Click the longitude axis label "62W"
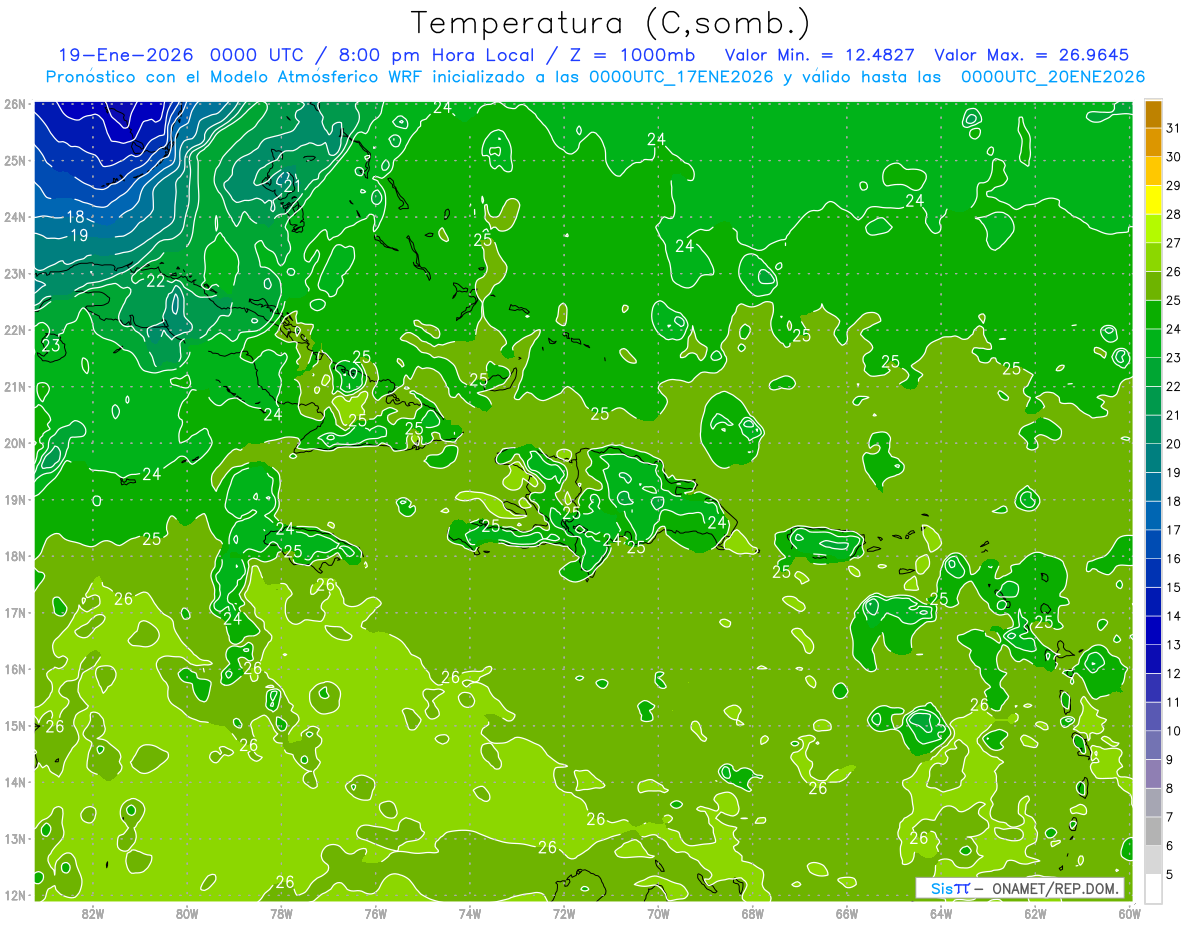 tap(1035, 913)
